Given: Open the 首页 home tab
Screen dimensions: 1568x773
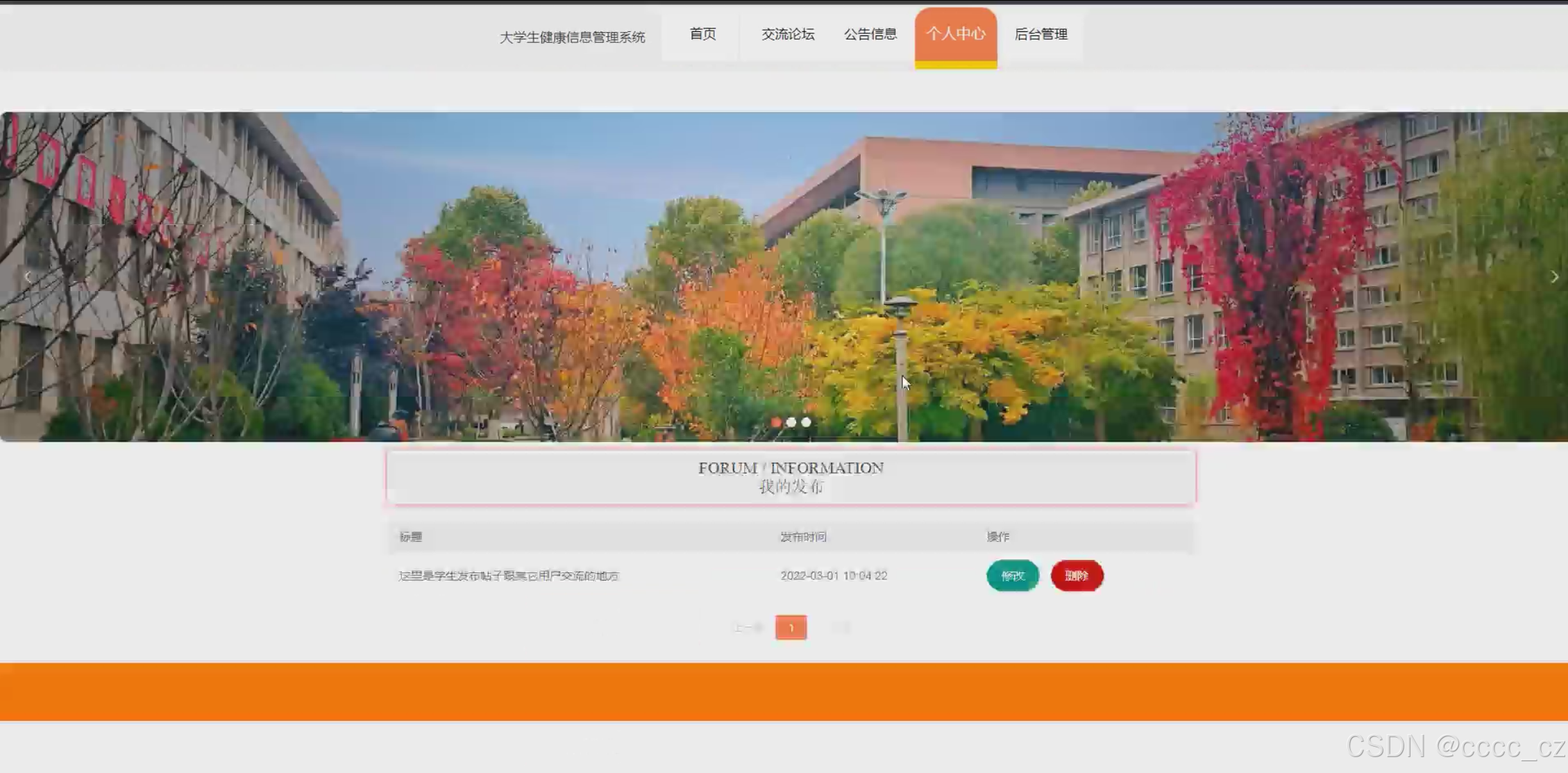Looking at the screenshot, I should point(702,34).
